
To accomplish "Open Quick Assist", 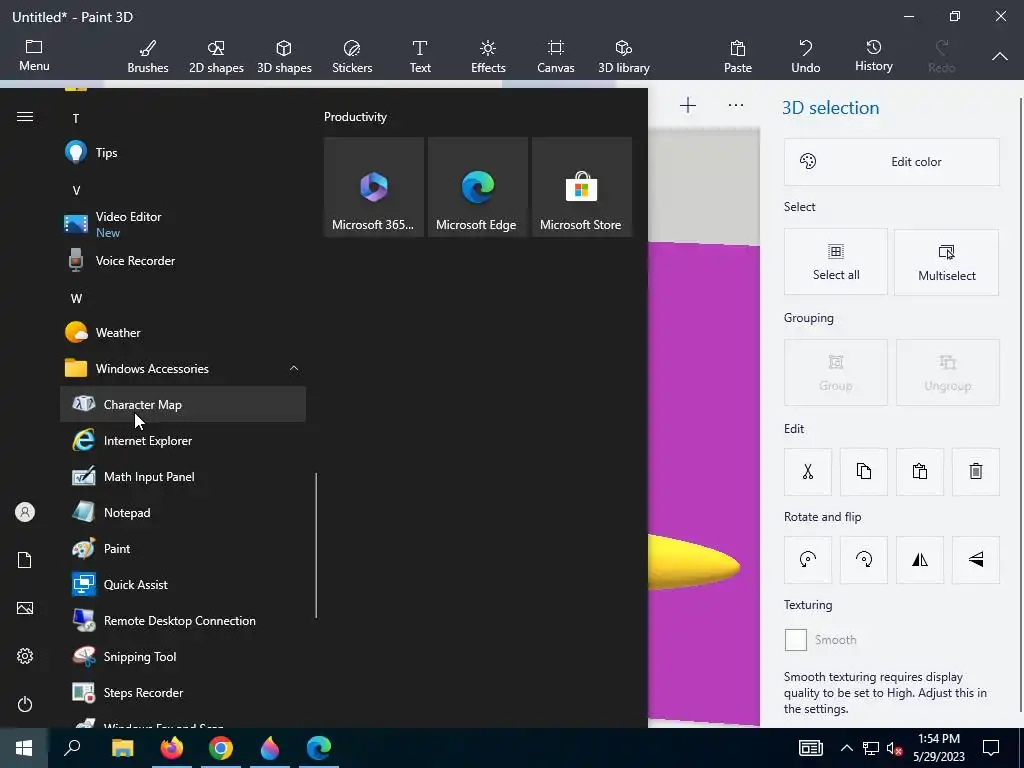I will (183, 584).
